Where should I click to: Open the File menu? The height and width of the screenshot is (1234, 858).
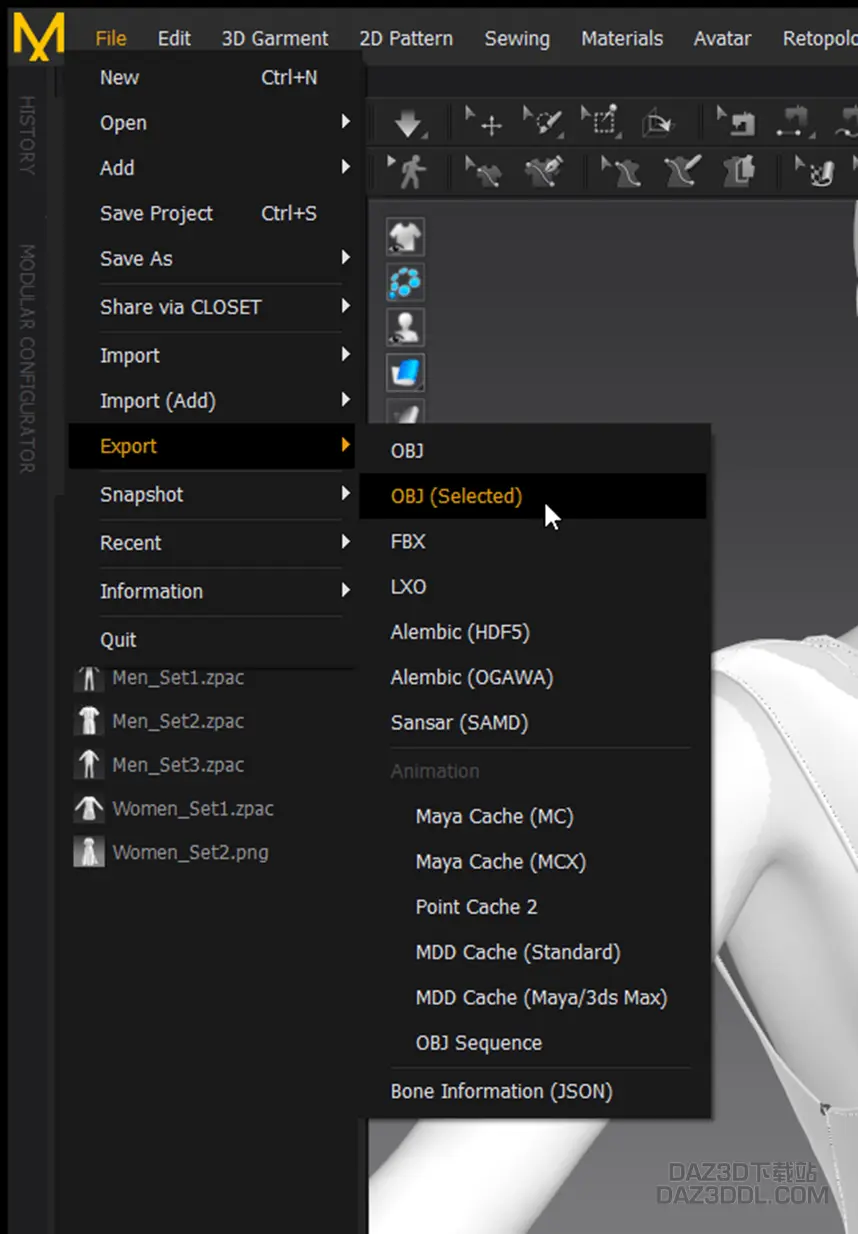(x=111, y=38)
